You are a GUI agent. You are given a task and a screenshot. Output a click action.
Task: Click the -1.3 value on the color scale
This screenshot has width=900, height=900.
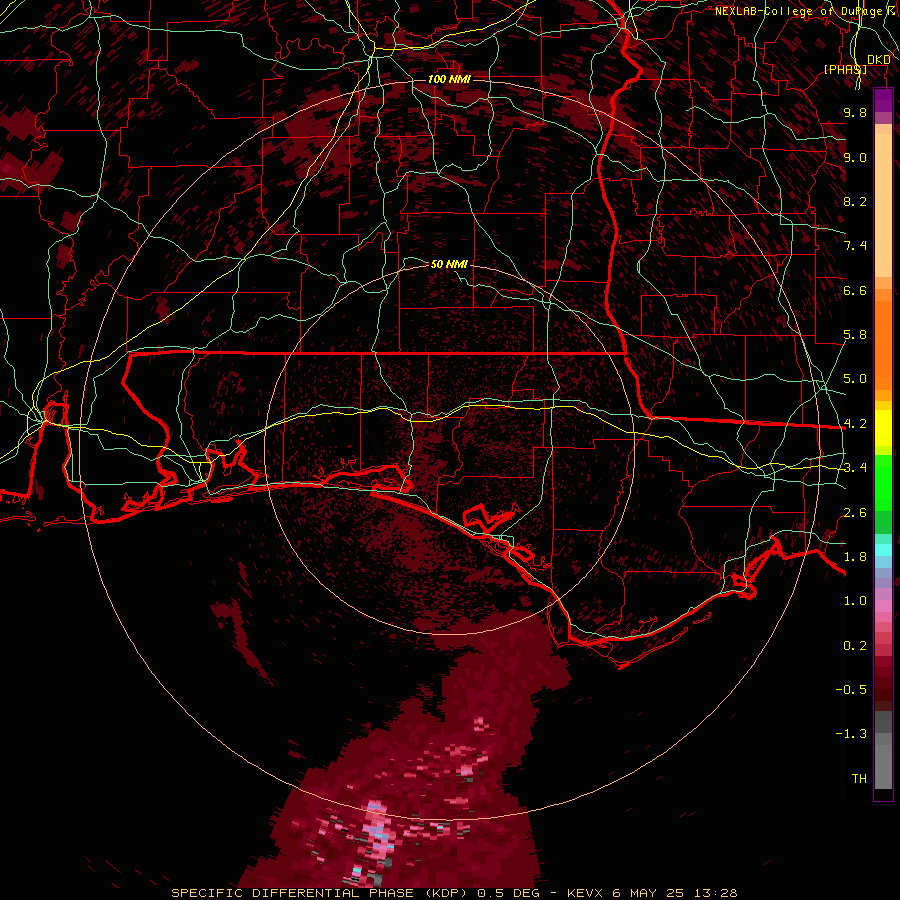(x=851, y=734)
